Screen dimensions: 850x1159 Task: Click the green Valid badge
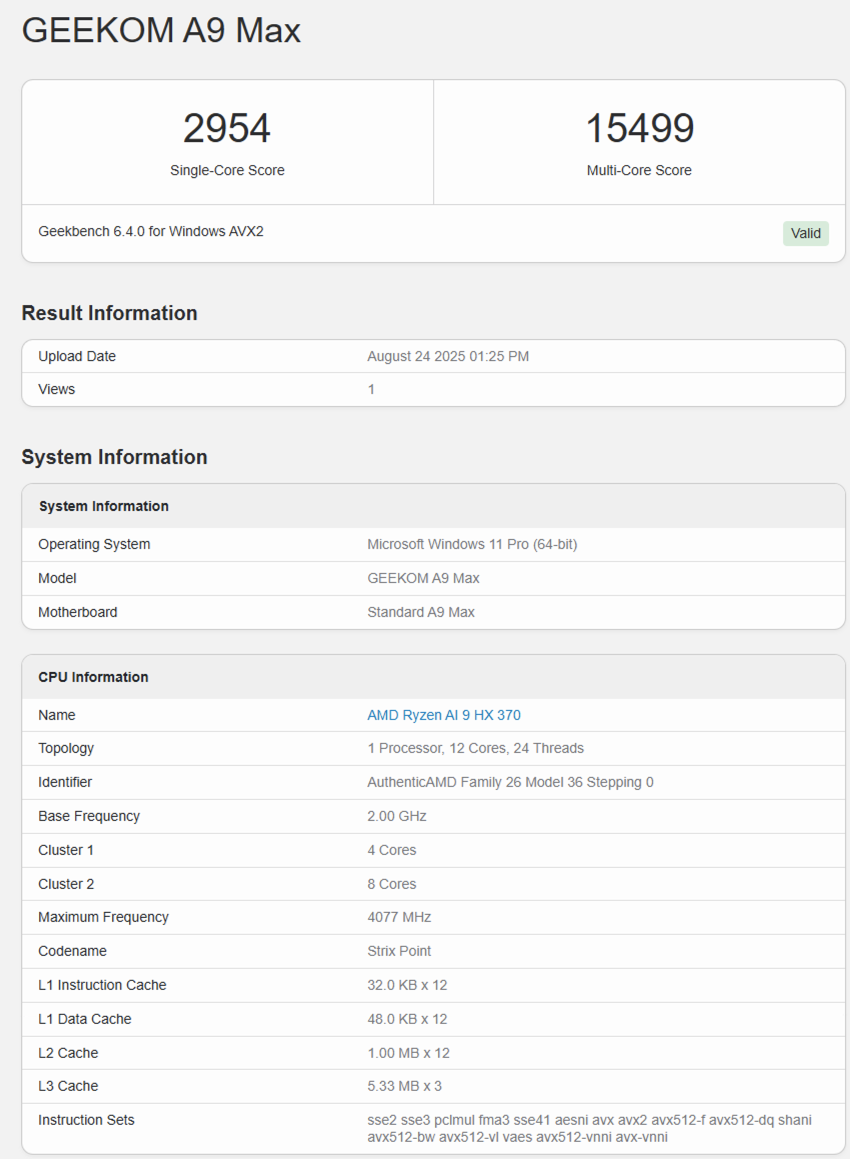click(x=806, y=234)
